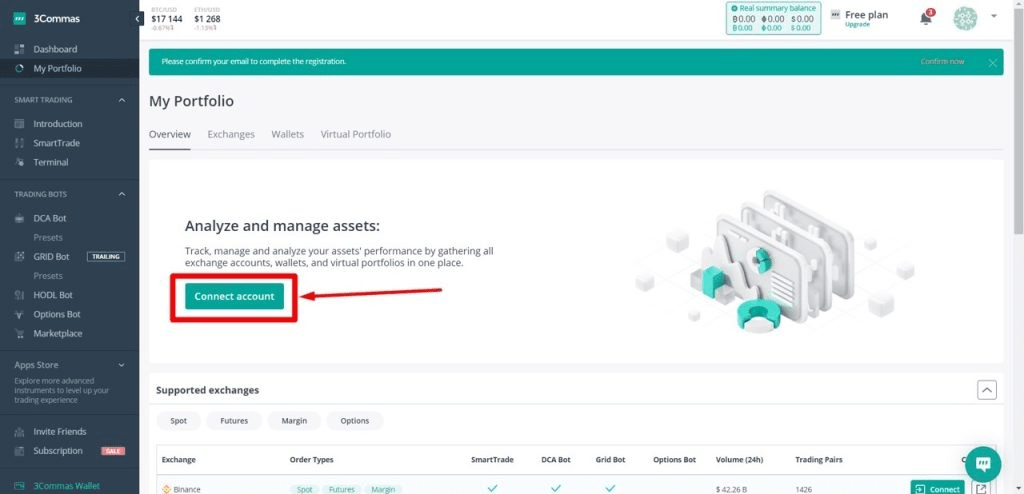This screenshot has height=494, width=1024.
Task: Click the Binance exchange logo
Action: (166, 489)
